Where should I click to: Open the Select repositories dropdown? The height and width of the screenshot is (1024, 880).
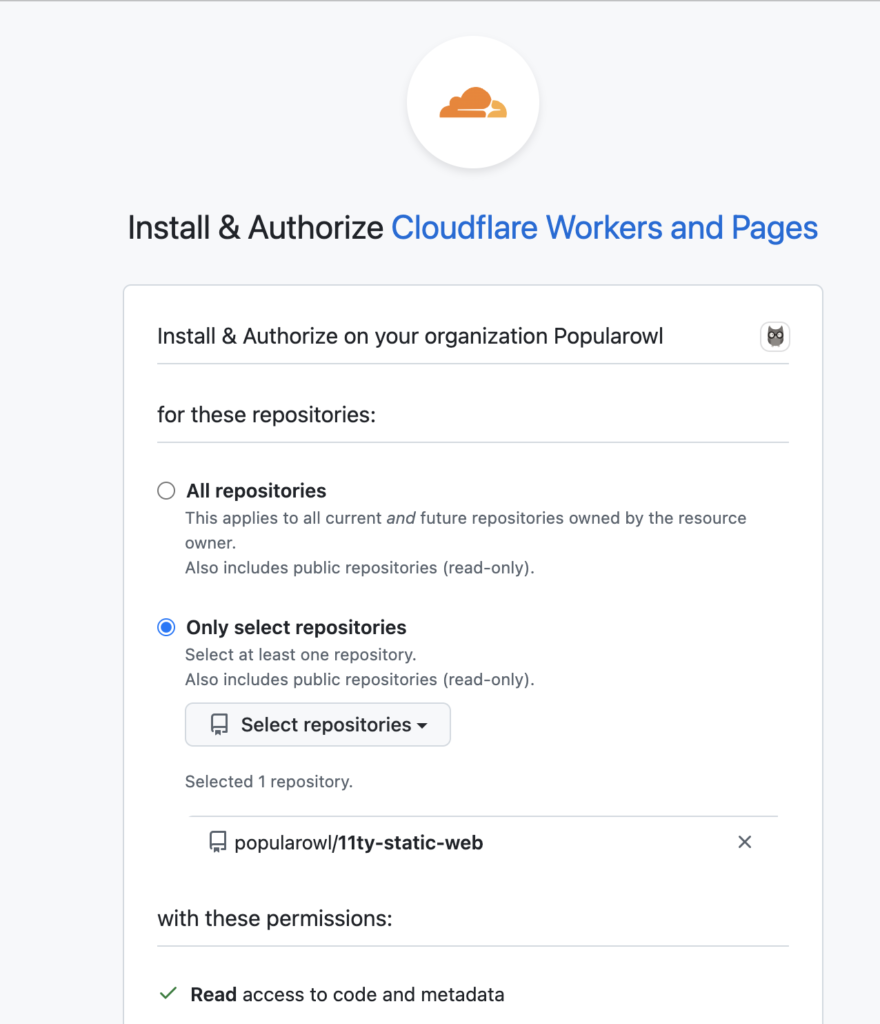[x=317, y=724]
